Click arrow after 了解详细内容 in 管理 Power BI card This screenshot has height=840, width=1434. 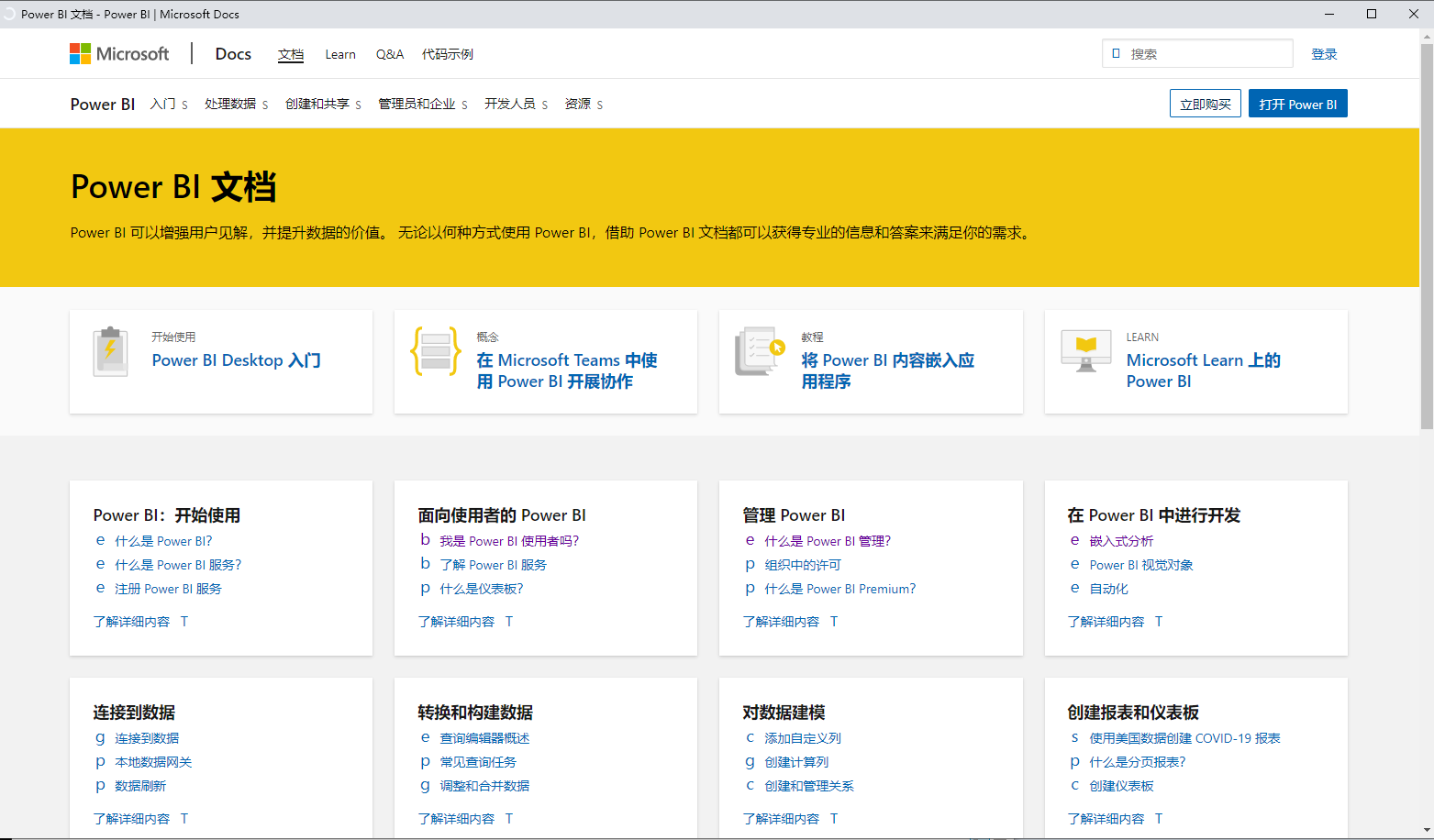pos(834,622)
